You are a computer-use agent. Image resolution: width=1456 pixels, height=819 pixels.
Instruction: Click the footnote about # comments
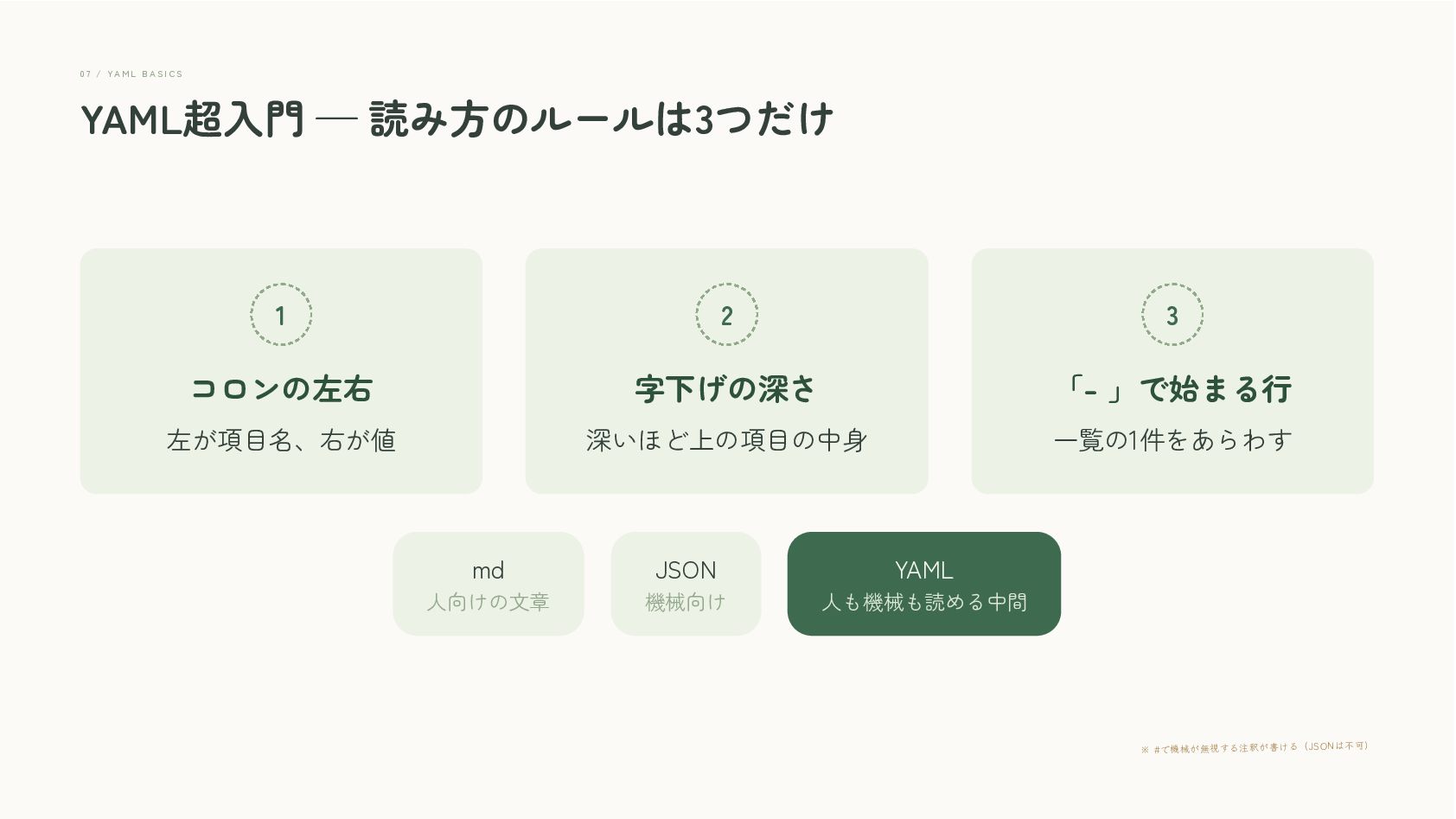1255,747
